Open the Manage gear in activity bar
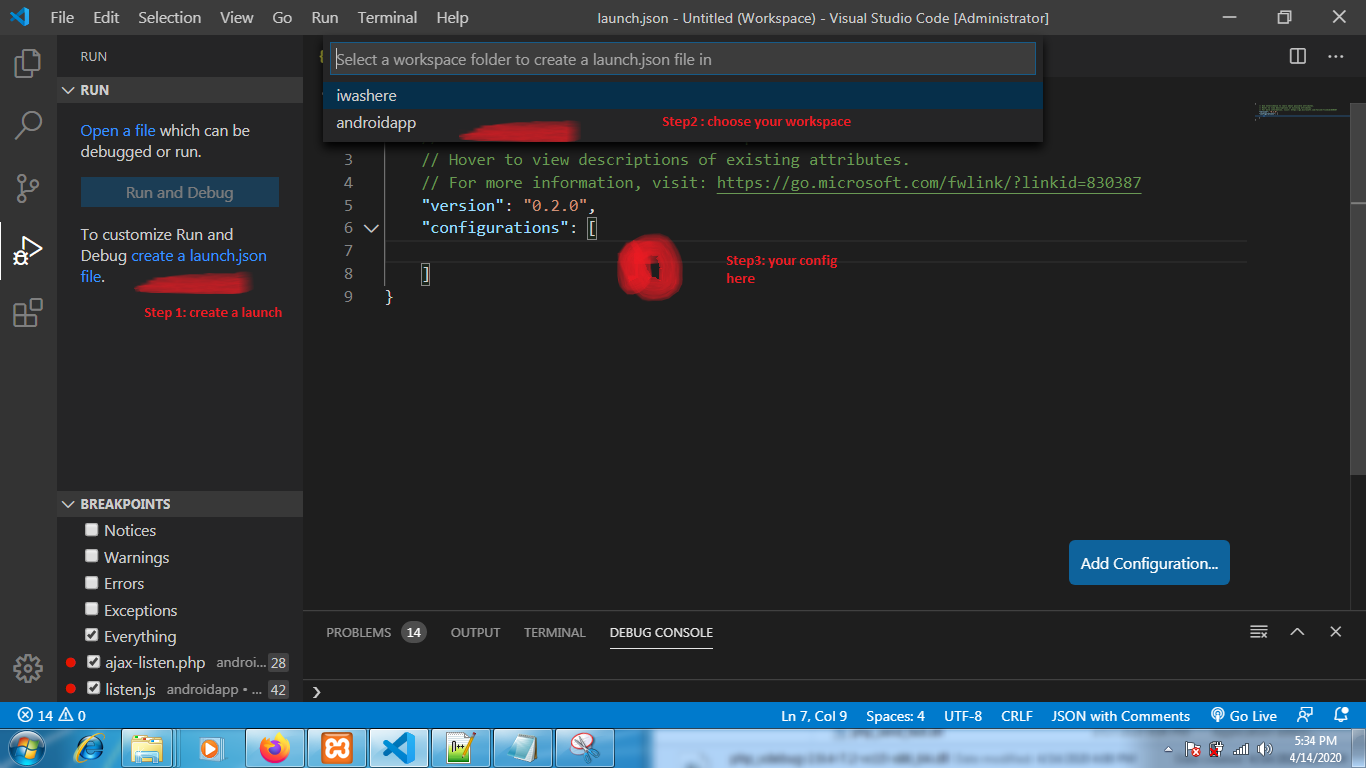Viewport: 1366px width, 768px height. click(x=28, y=668)
